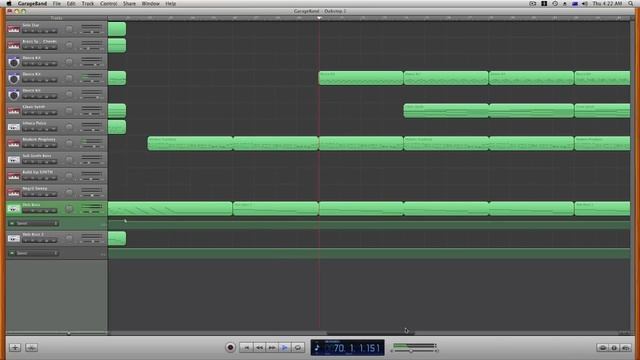Select the first Modern Prophecy region
Image resolution: width=640 pixels, height=360 pixels.
tap(190, 143)
